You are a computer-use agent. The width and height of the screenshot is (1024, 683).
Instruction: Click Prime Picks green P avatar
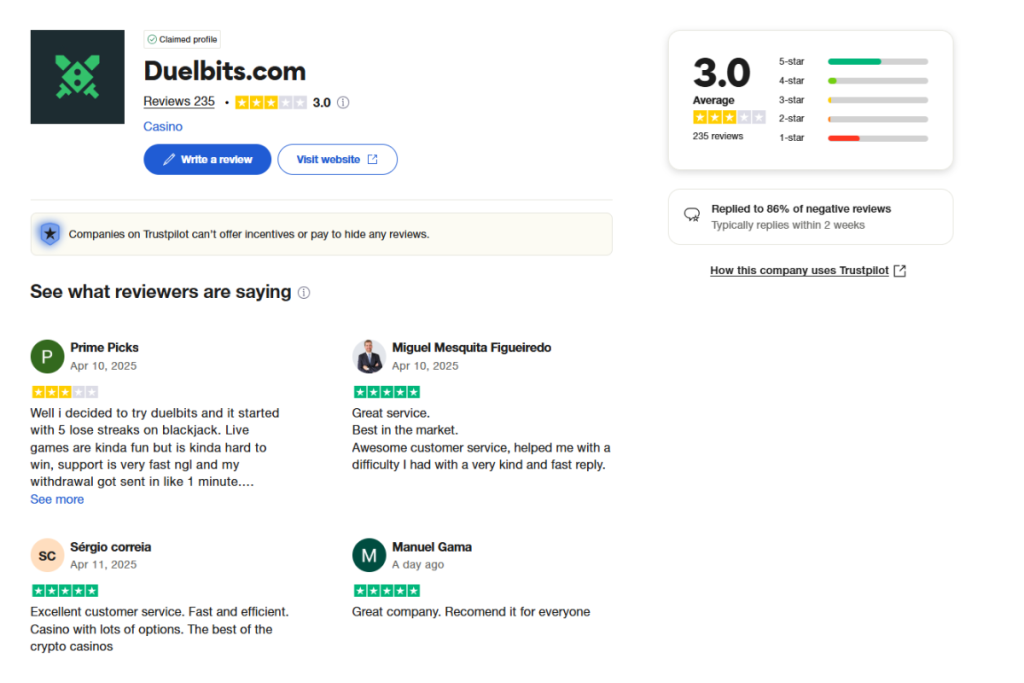click(47, 357)
